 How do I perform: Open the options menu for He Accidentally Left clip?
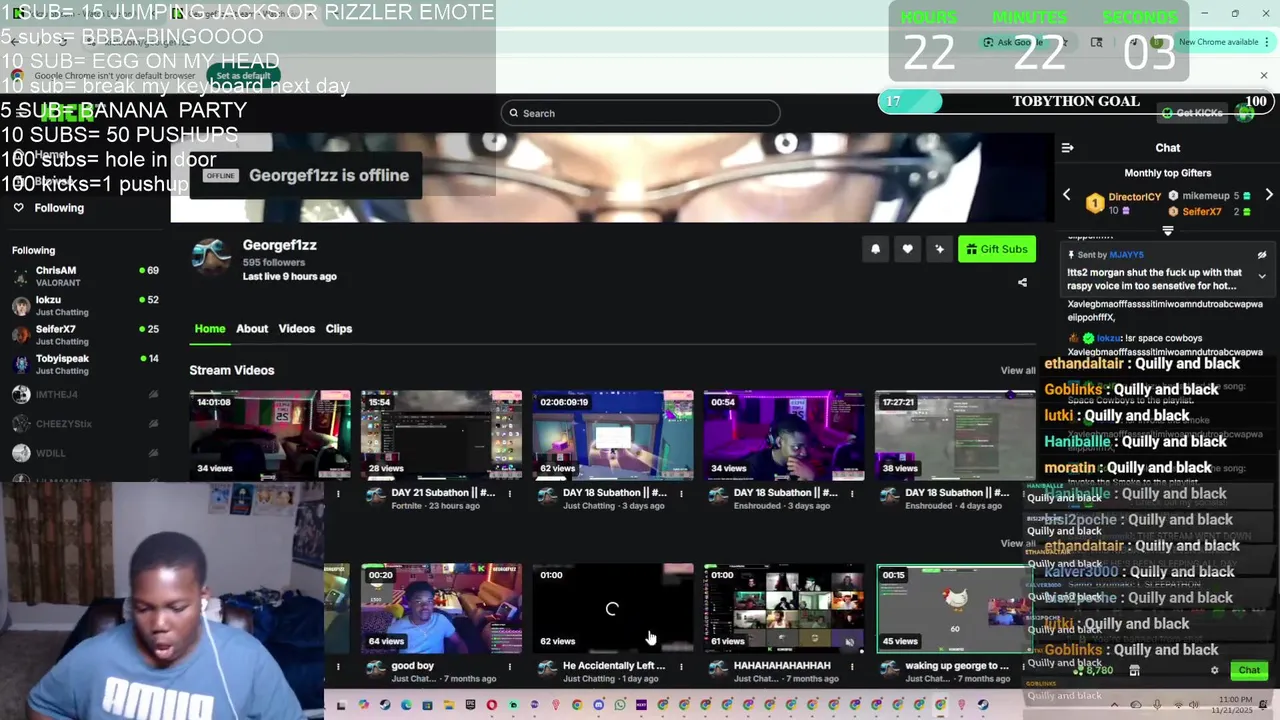point(681,666)
